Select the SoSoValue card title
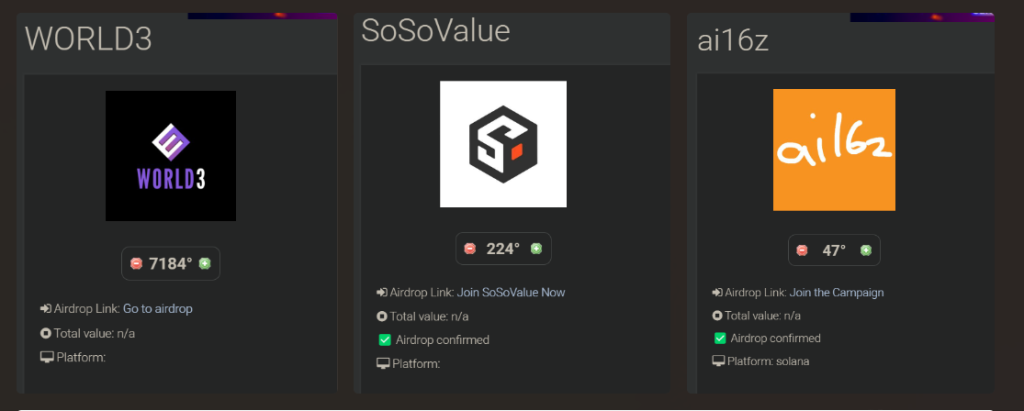The image size is (1024, 411). tap(436, 30)
